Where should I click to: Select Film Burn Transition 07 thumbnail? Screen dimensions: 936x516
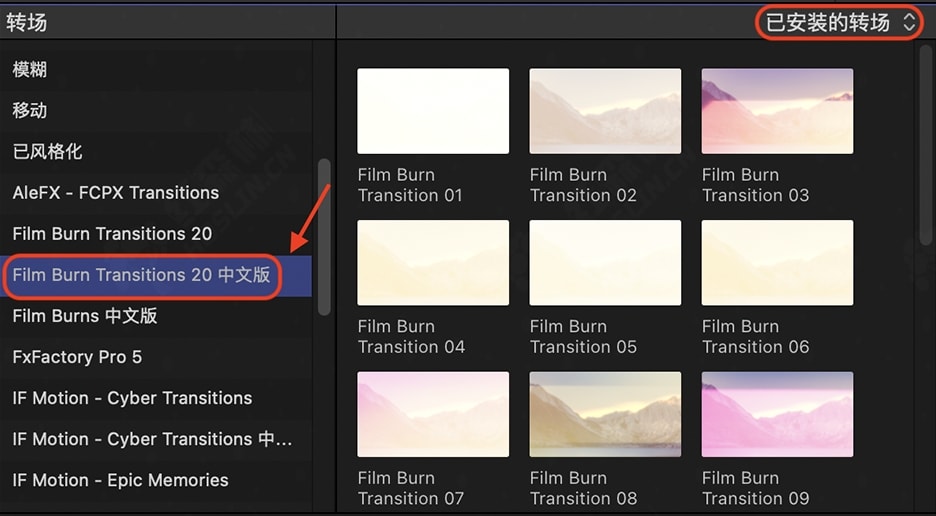click(433, 414)
